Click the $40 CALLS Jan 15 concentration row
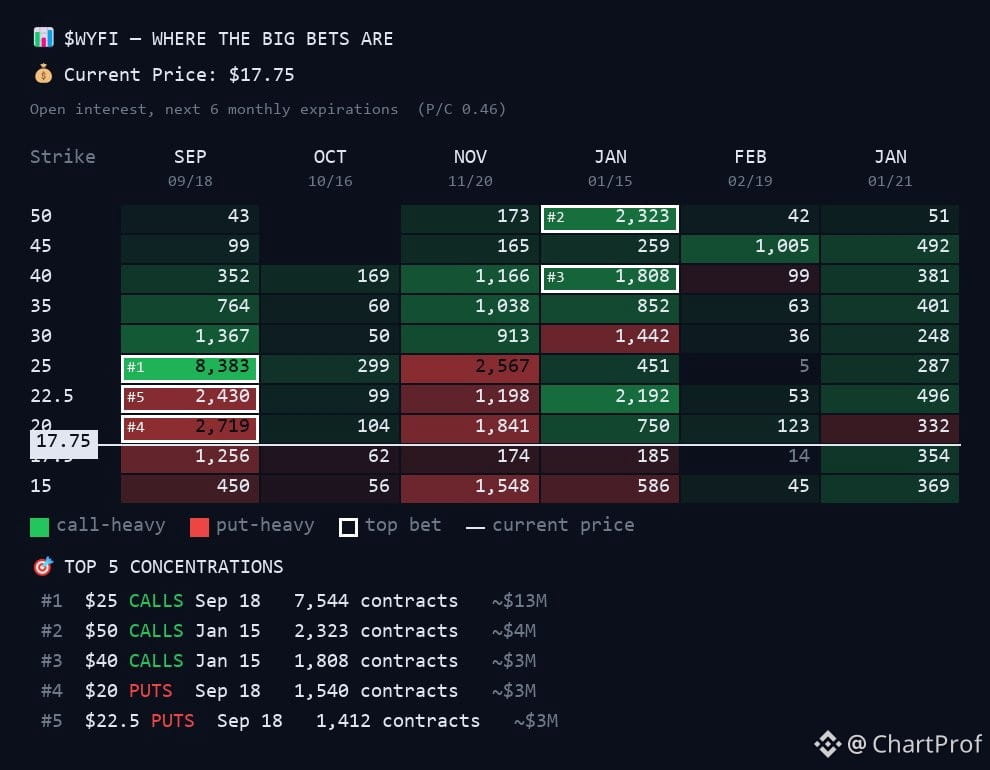This screenshot has width=990, height=770. [x=289, y=661]
